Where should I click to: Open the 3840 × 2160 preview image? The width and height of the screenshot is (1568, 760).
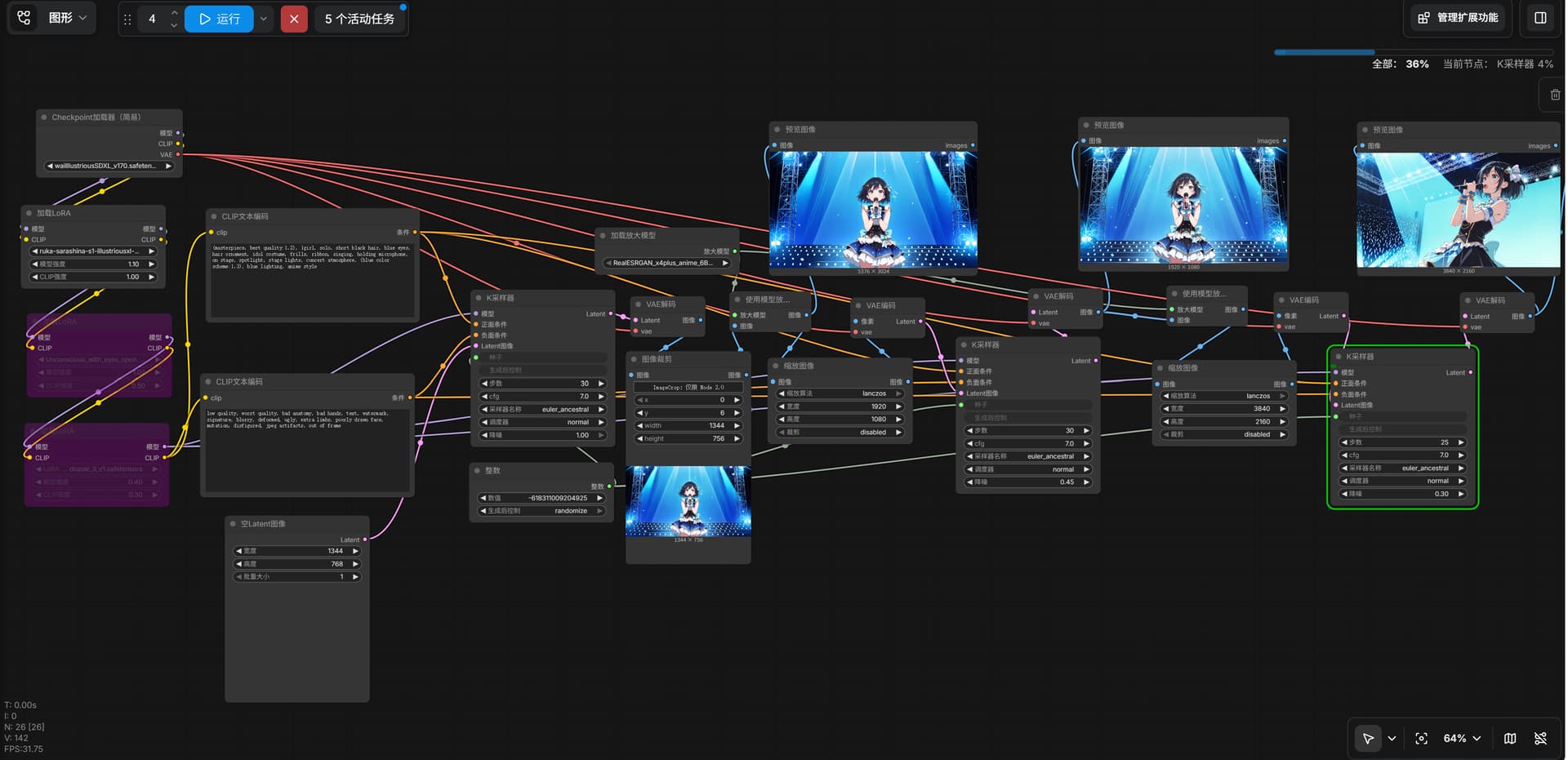(x=1459, y=211)
